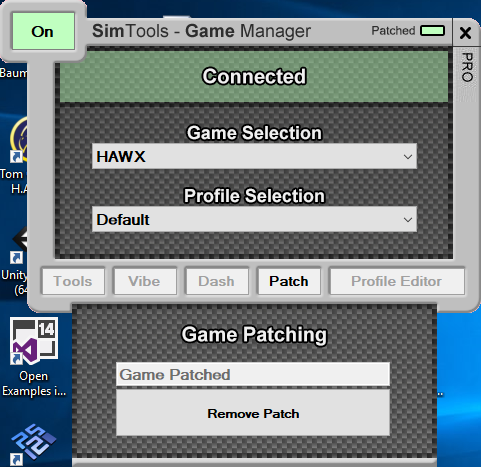Toggle the green On power button
This screenshot has height=467, width=481.
click(x=43, y=31)
